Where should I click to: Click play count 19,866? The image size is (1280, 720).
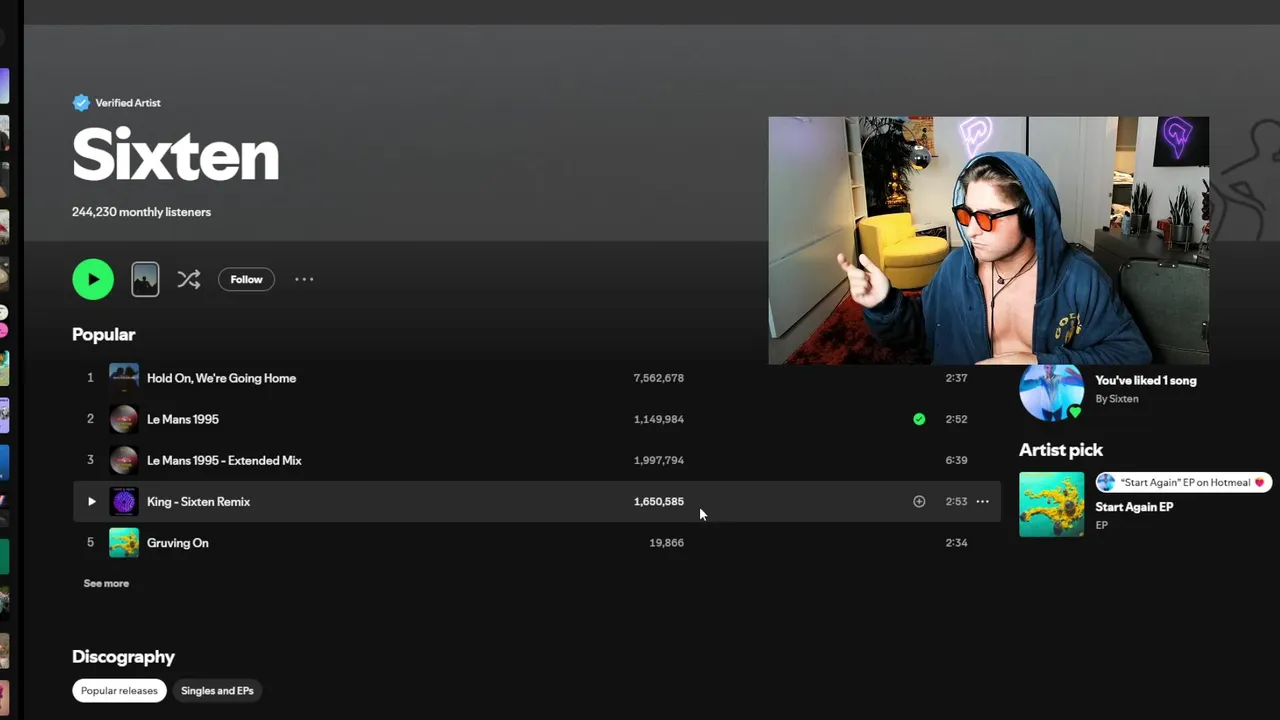tap(667, 543)
